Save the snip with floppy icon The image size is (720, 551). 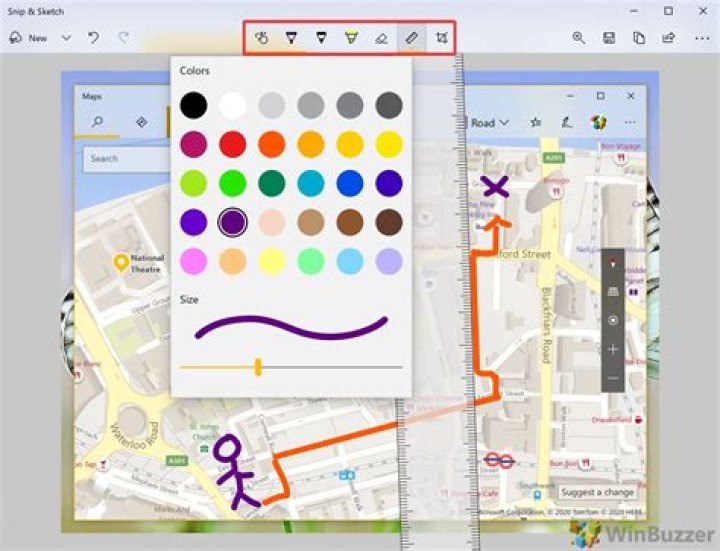[x=609, y=38]
